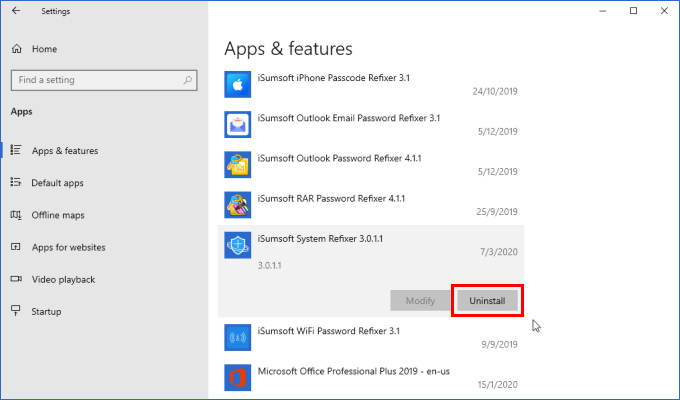This screenshot has height=400, width=680.
Task: Open Default apps section
Action: (x=57, y=183)
